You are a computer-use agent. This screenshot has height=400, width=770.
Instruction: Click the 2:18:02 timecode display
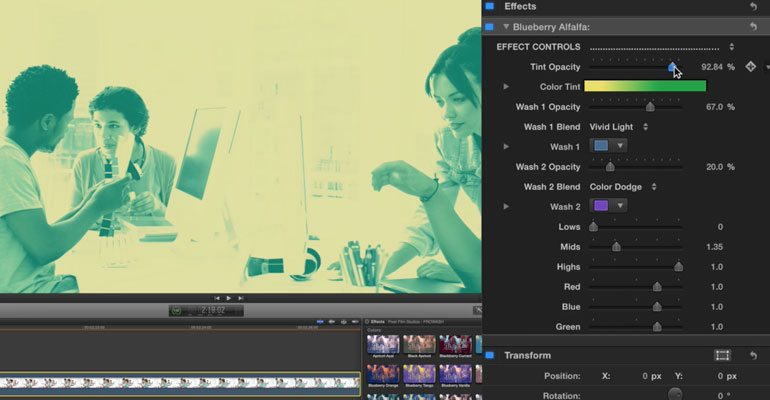pyautogui.click(x=213, y=310)
